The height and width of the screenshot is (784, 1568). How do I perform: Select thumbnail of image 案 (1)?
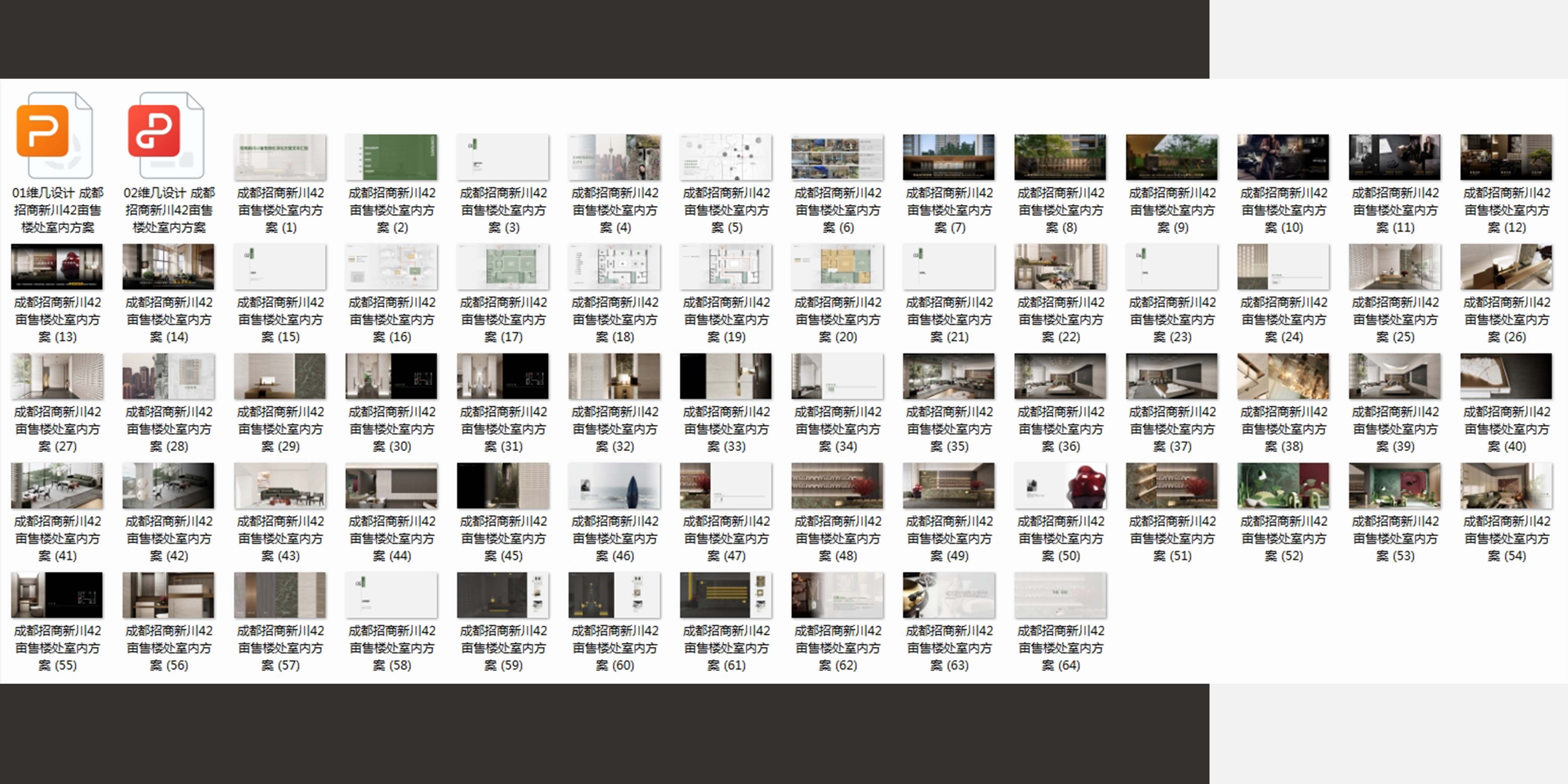pos(280,157)
